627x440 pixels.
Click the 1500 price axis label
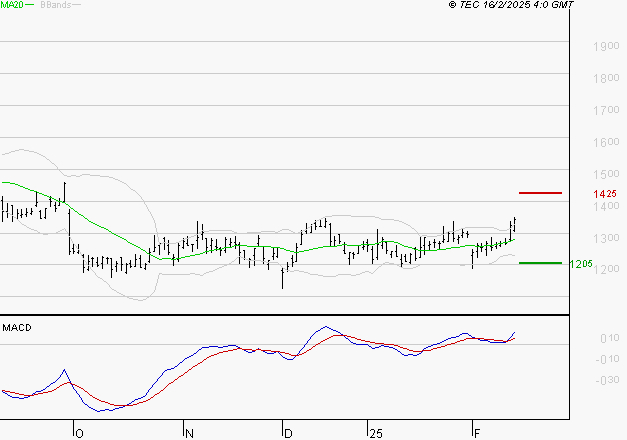[x=606, y=174]
